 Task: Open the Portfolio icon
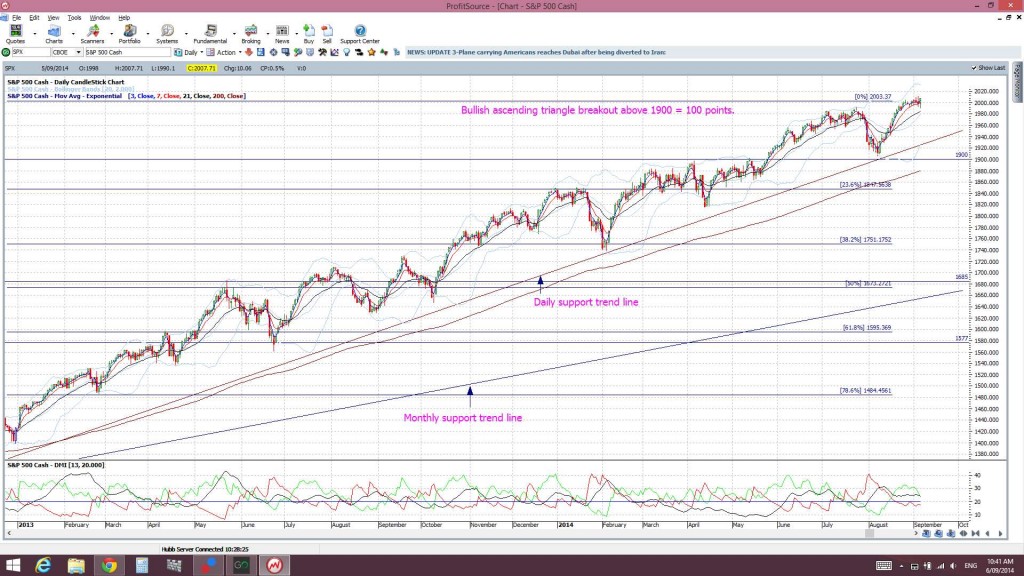tap(129, 33)
